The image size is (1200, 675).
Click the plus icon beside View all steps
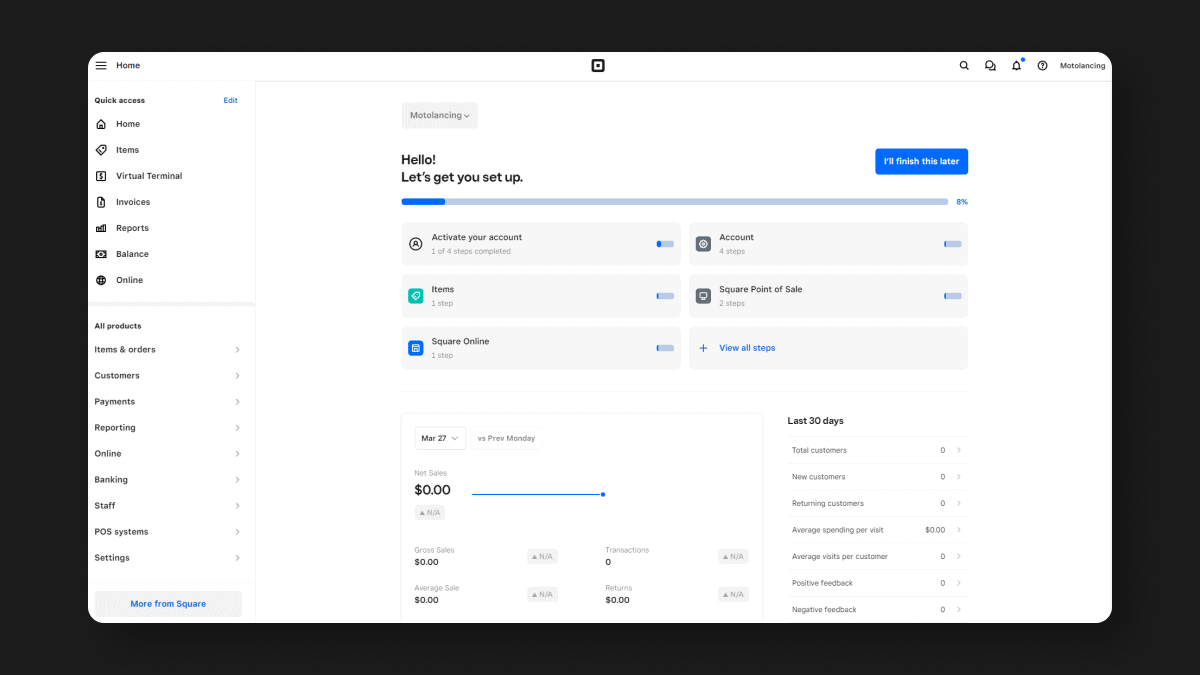(x=703, y=348)
